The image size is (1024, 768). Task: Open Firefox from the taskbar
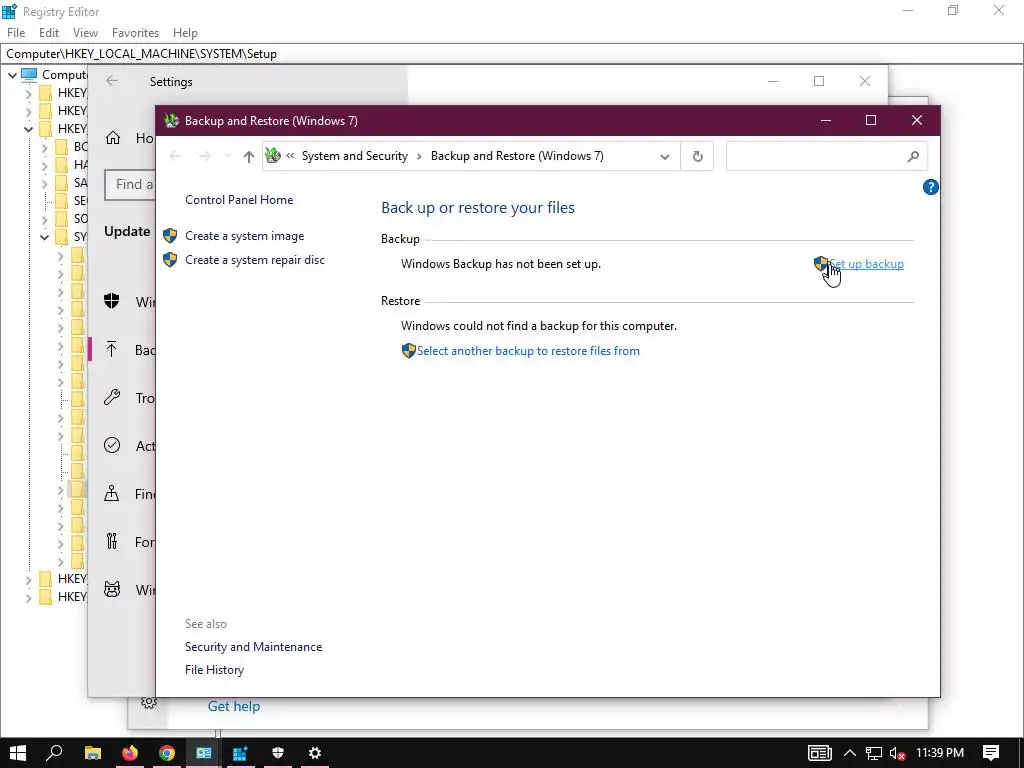130,753
